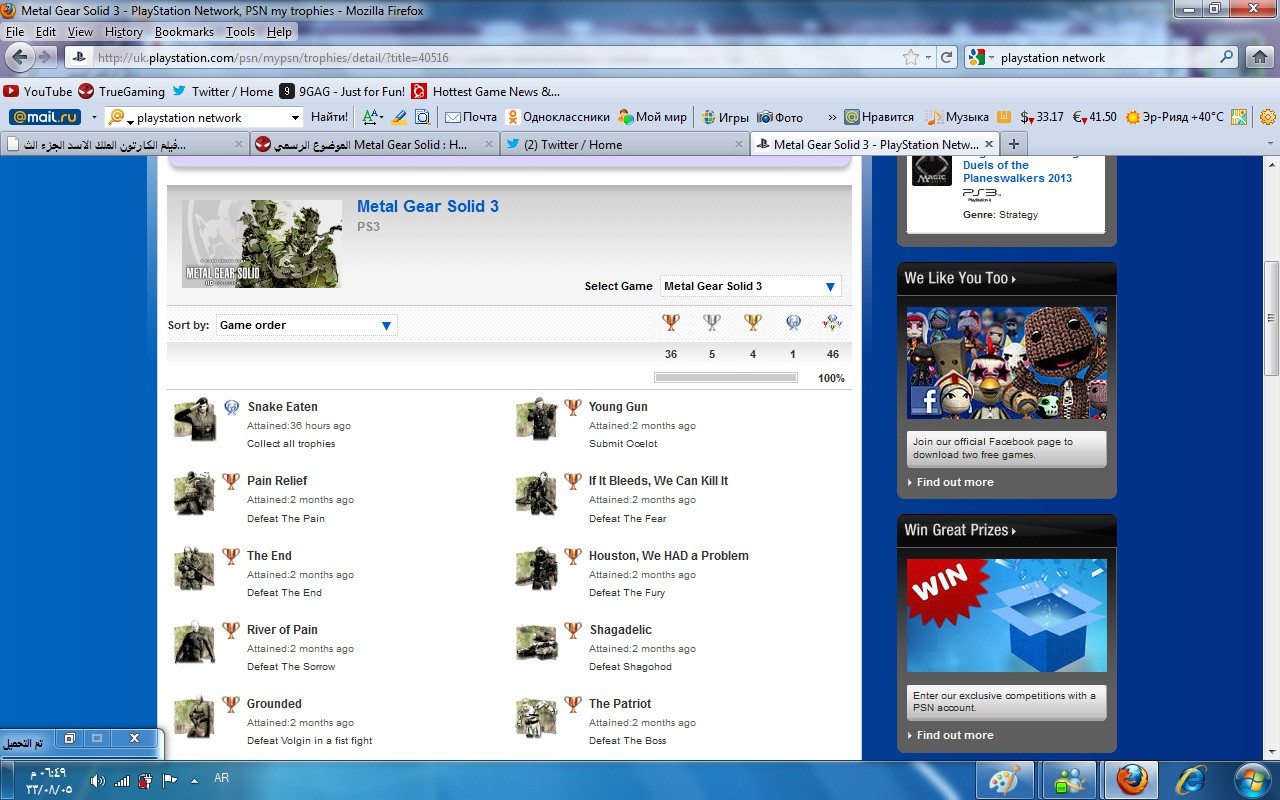The image size is (1280, 800).
Task: Open Музыка from the mail.ru toolbar
Action: tap(957, 117)
